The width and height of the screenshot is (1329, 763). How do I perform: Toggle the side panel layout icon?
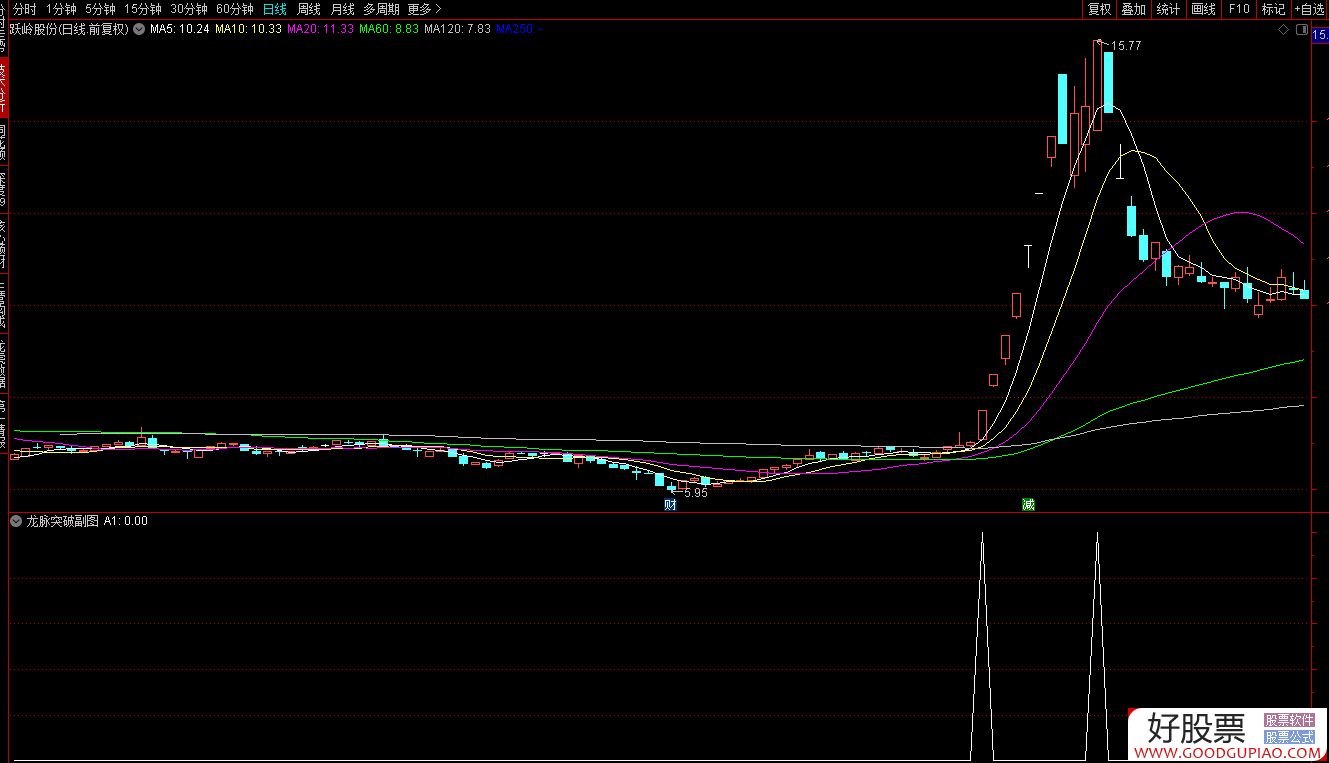click(x=1301, y=29)
